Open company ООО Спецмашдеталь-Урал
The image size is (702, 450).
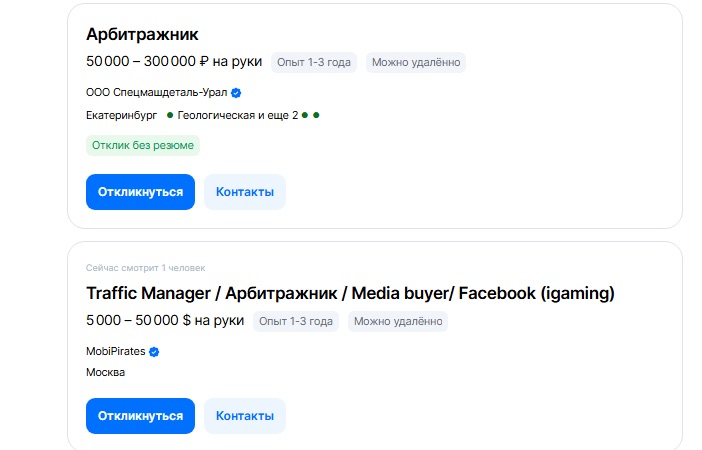157,92
